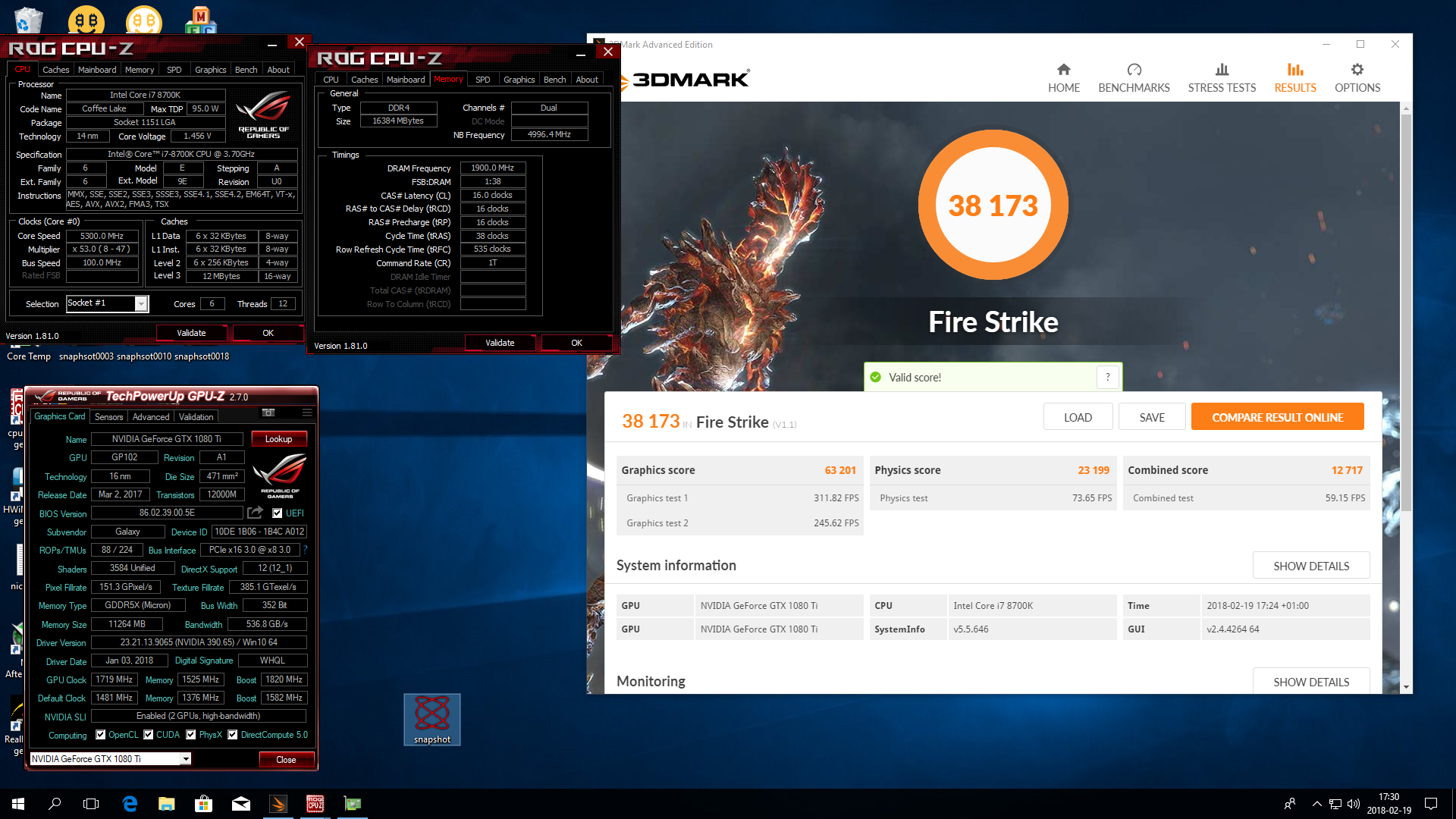Show hidden system tray icons chevron
This screenshot has height=819, width=1456.
tap(1317, 804)
